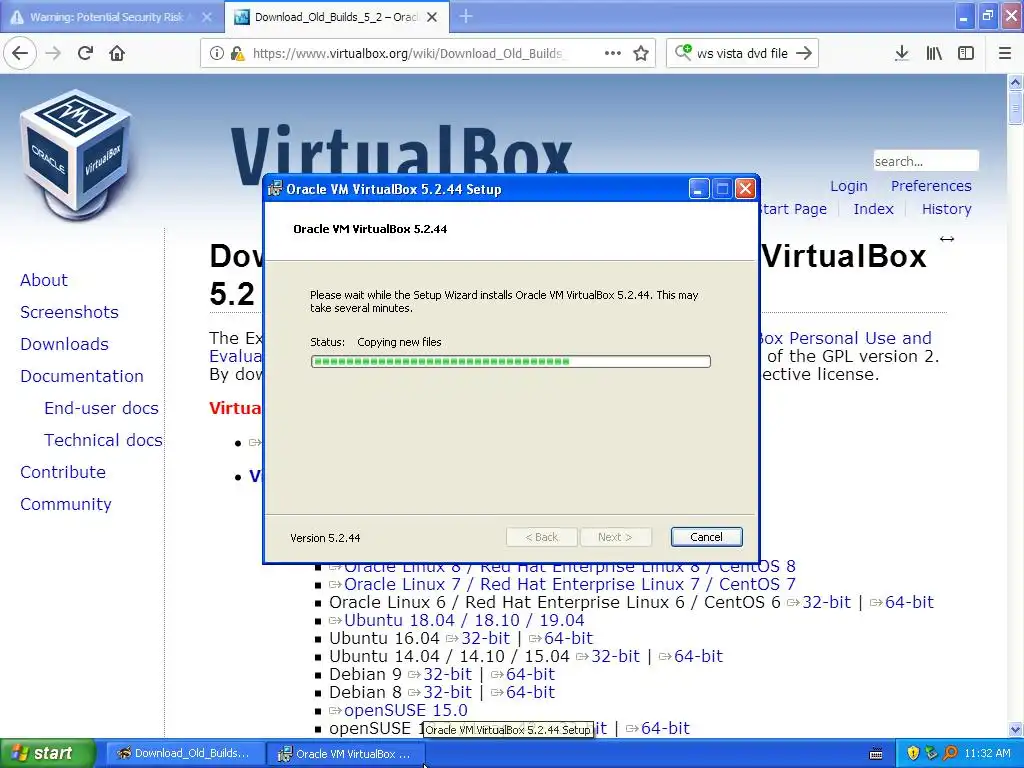The width and height of the screenshot is (1024, 768).
Task: Click the page width toggle arrow icon
Action: click(947, 239)
